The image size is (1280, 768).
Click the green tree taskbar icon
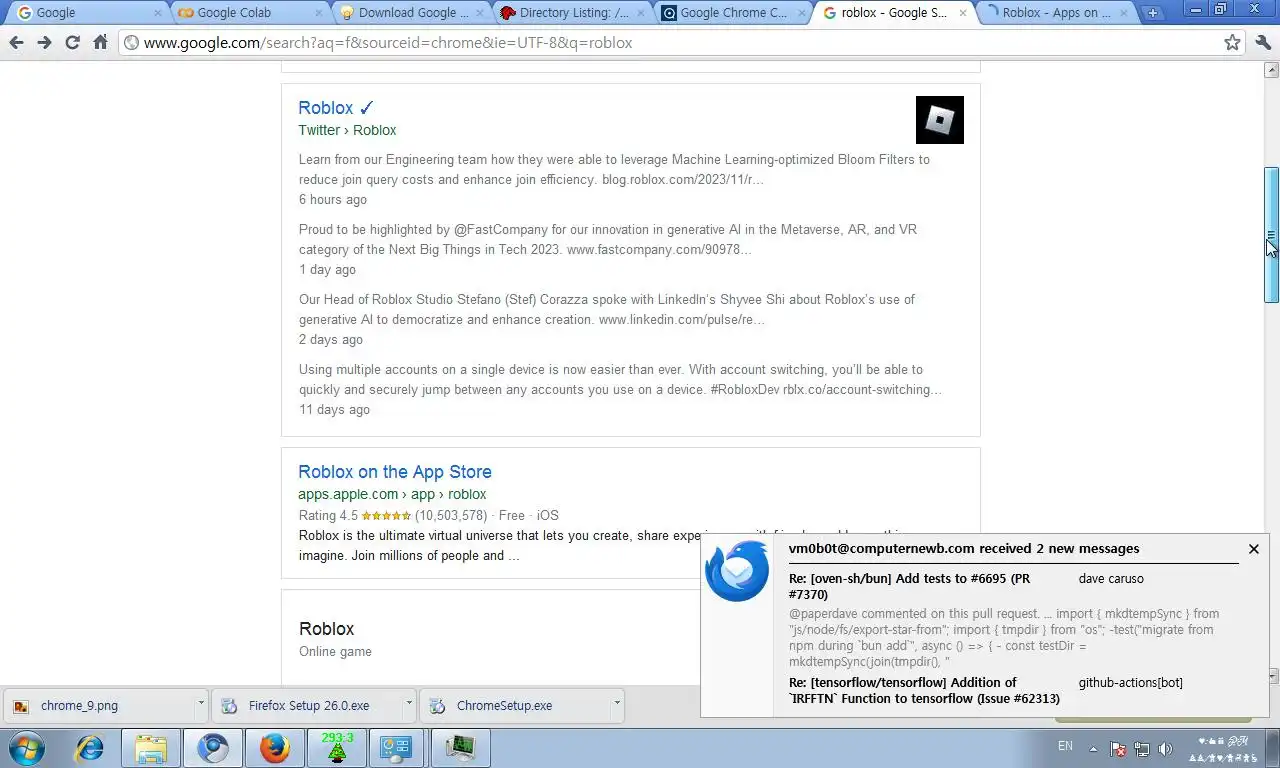[x=337, y=748]
